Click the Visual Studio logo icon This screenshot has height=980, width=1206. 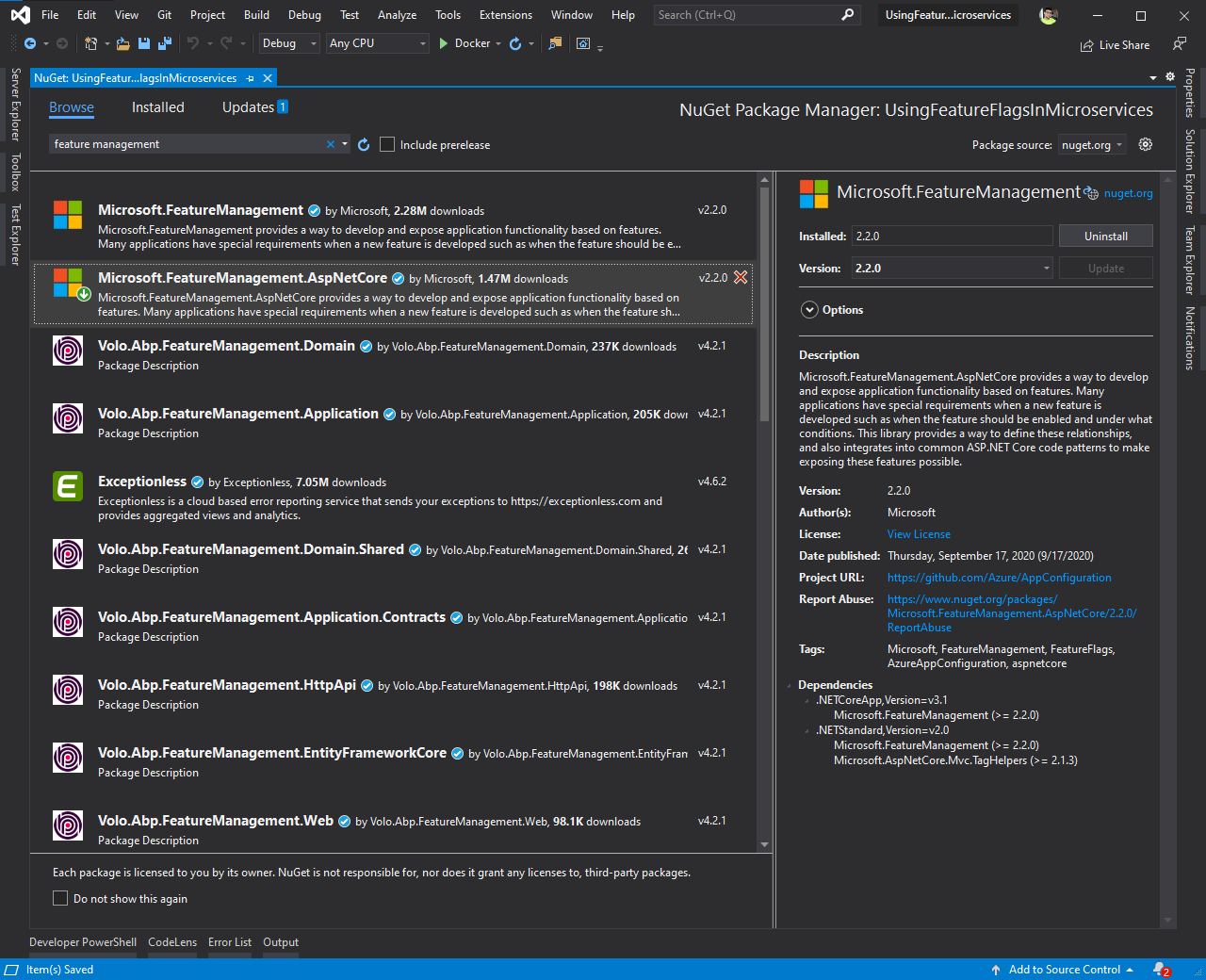[x=20, y=15]
